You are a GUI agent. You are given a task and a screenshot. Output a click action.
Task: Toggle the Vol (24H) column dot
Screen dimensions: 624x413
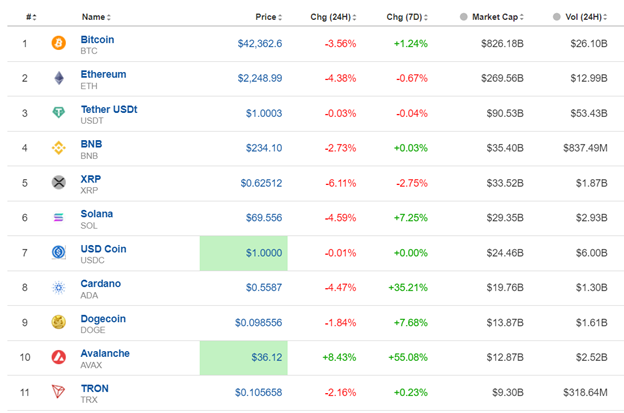(557, 17)
